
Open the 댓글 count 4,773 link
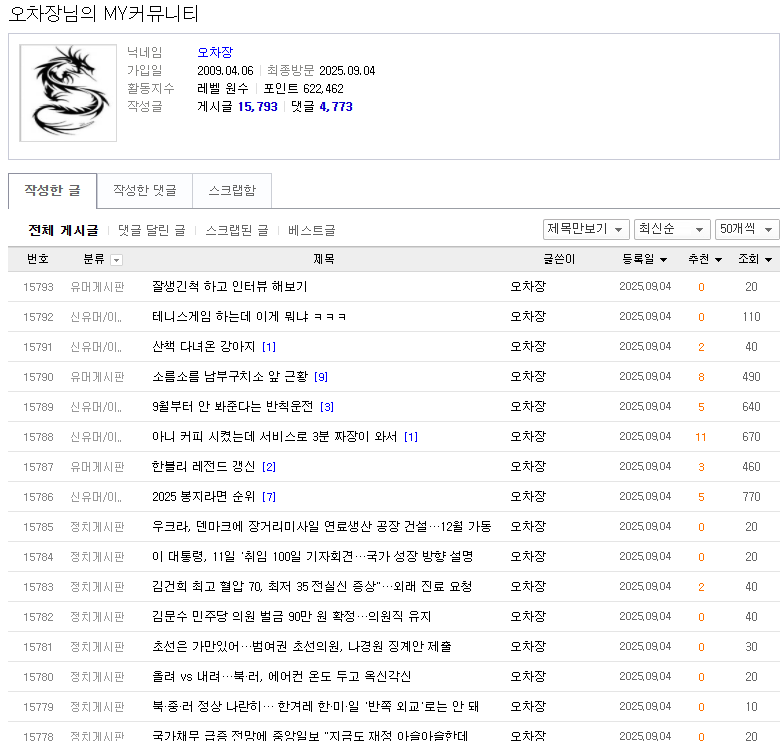click(x=335, y=106)
